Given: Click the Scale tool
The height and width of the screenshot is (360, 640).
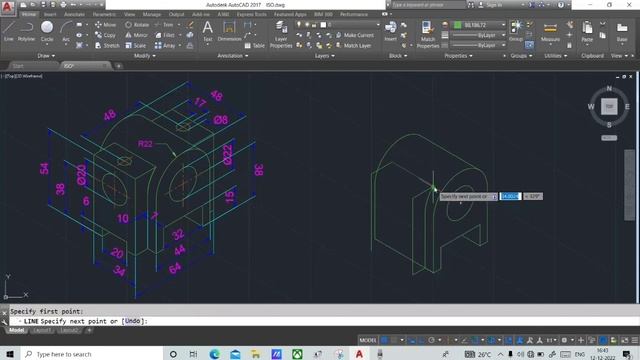Looking at the screenshot, I should 135,46.
